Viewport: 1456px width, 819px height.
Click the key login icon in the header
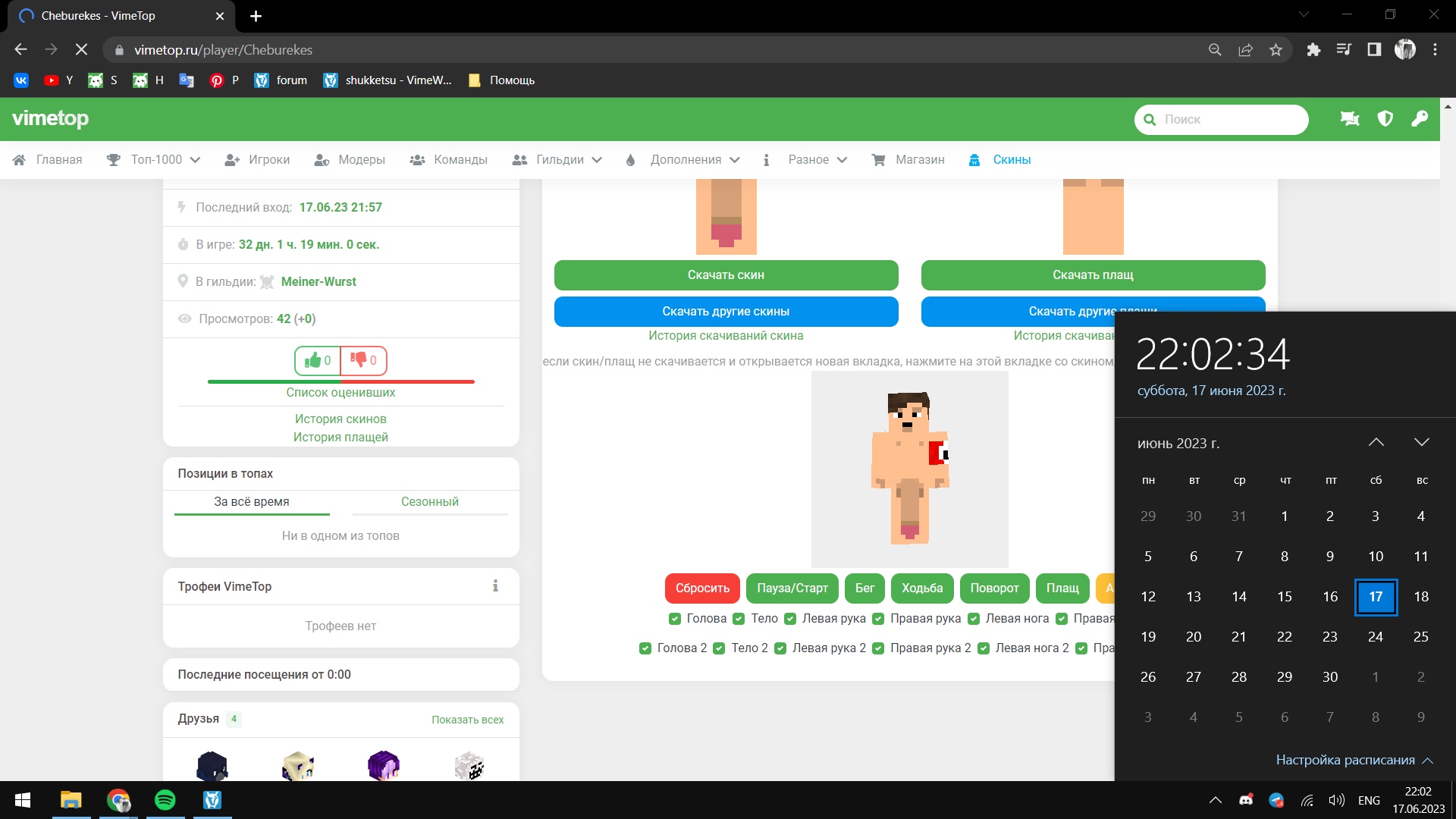point(1419,119)
